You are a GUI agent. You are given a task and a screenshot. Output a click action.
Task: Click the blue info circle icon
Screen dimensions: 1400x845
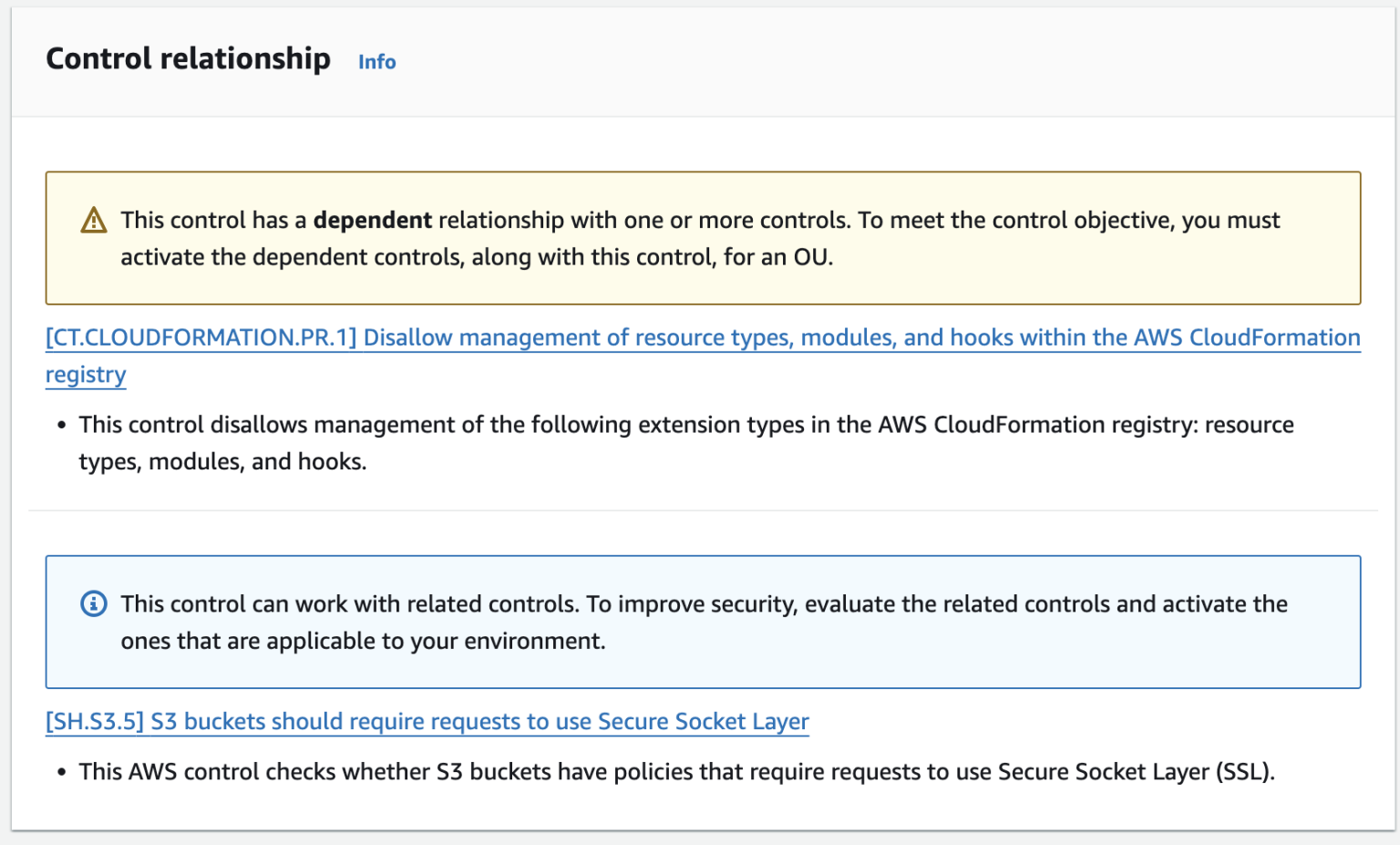tap(94, 604)
